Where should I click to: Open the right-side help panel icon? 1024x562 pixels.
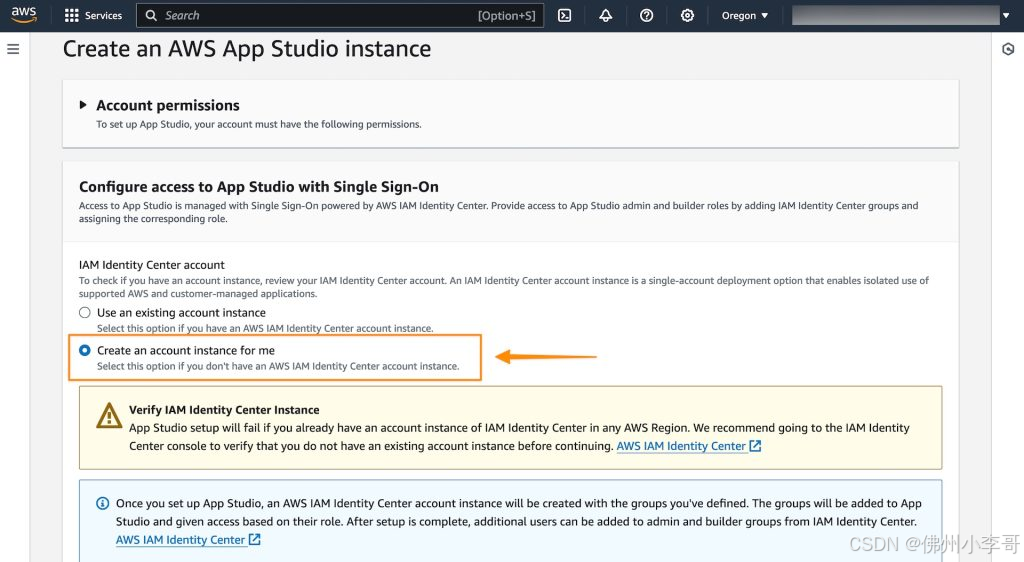[x=1008, y=49]
